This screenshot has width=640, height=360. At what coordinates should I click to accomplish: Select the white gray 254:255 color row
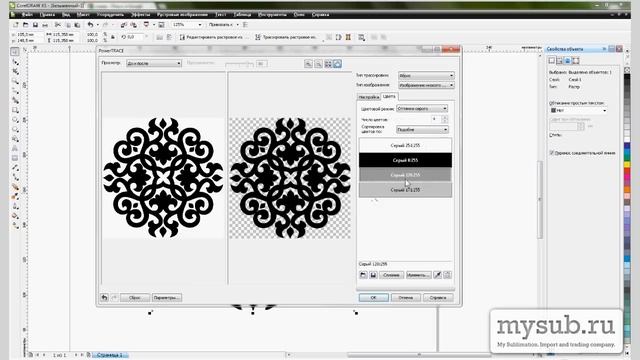[405, 145]
